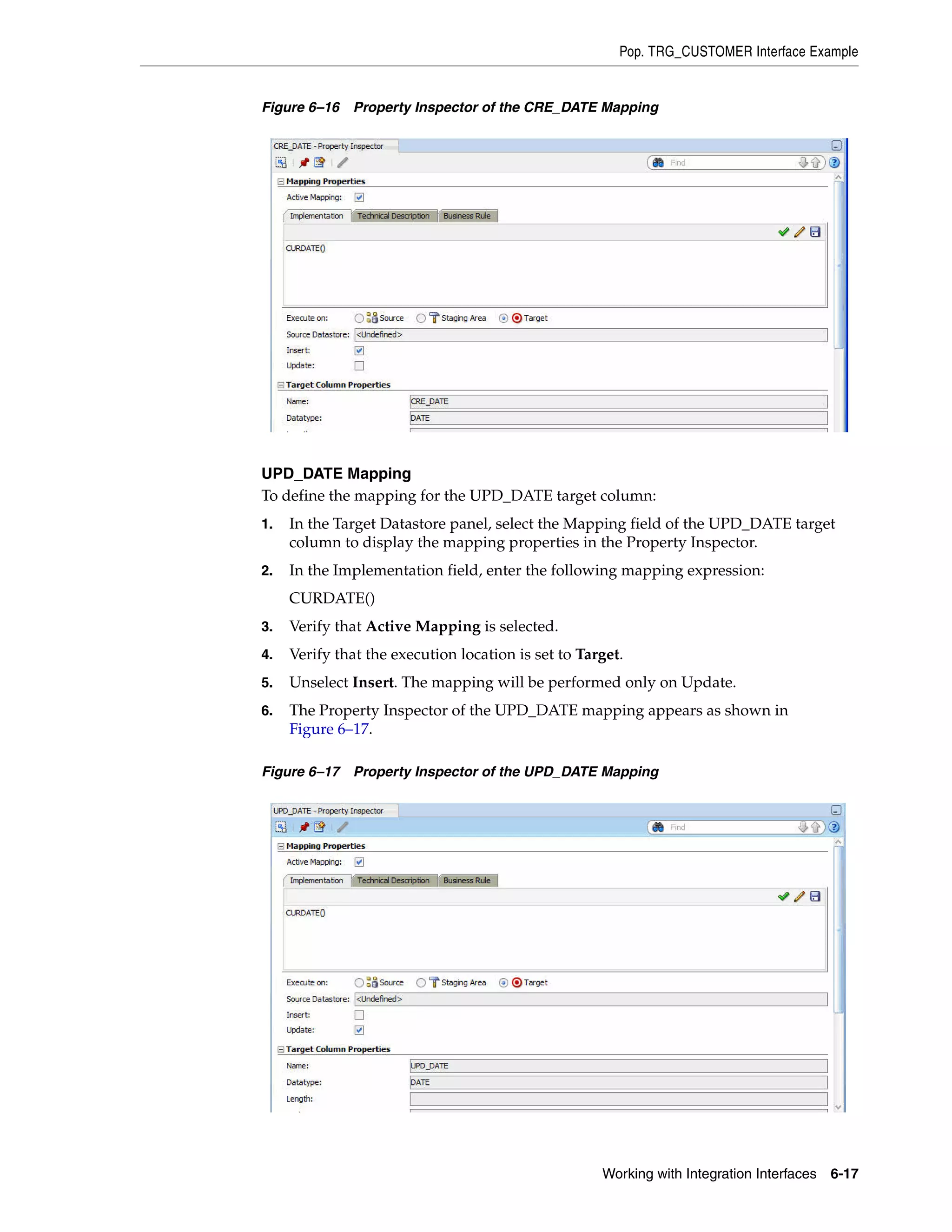The image size is (952, 1232).
Task: Click the first select-object icon in UPD_DATE inspector toolbar
Action: (x=281, y=827)
